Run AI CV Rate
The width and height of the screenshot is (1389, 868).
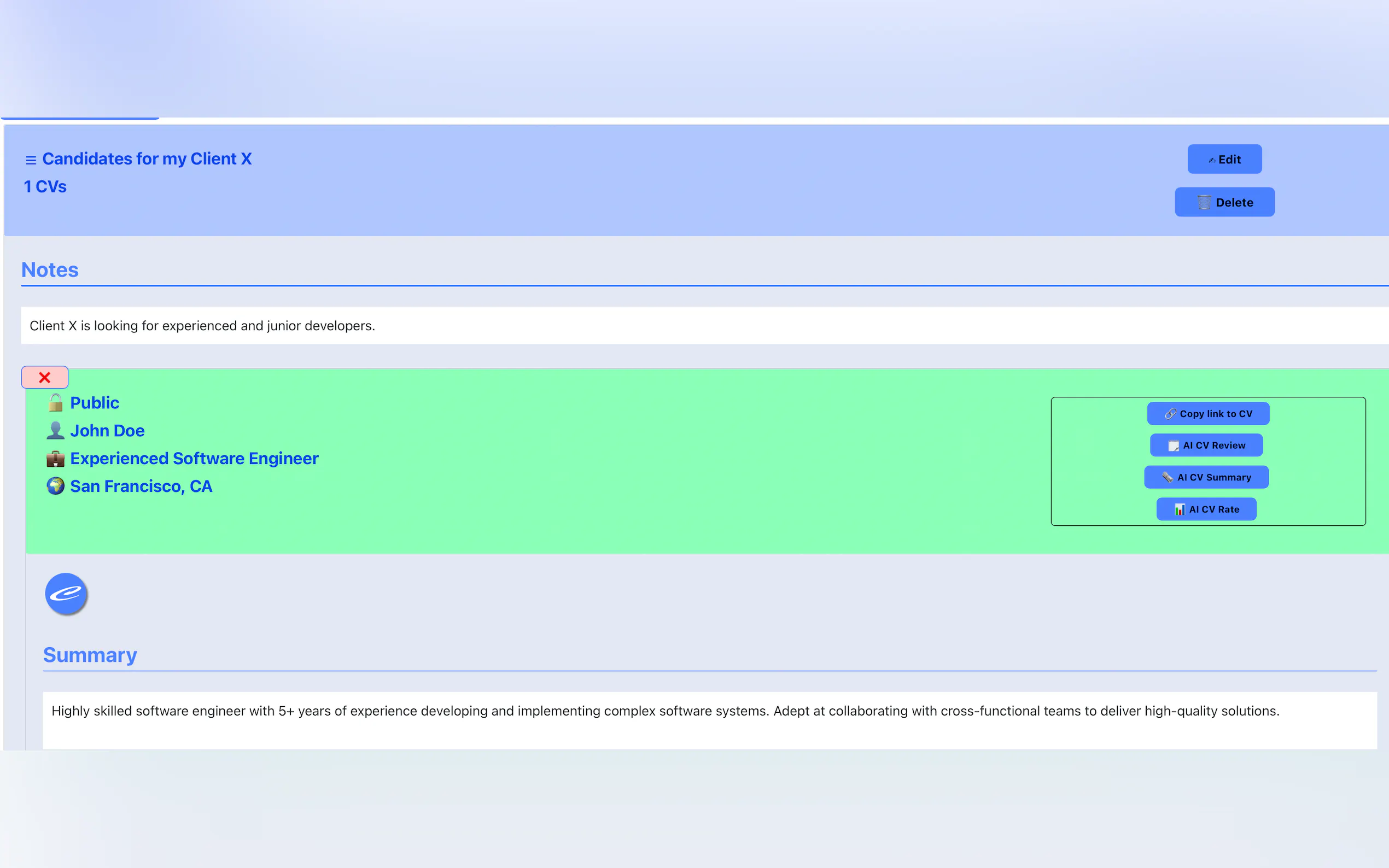(1206, 509)
